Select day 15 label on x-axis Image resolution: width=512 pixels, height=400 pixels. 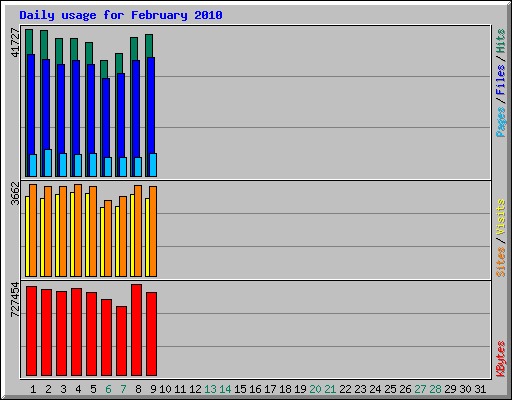[x=240, y=389]
